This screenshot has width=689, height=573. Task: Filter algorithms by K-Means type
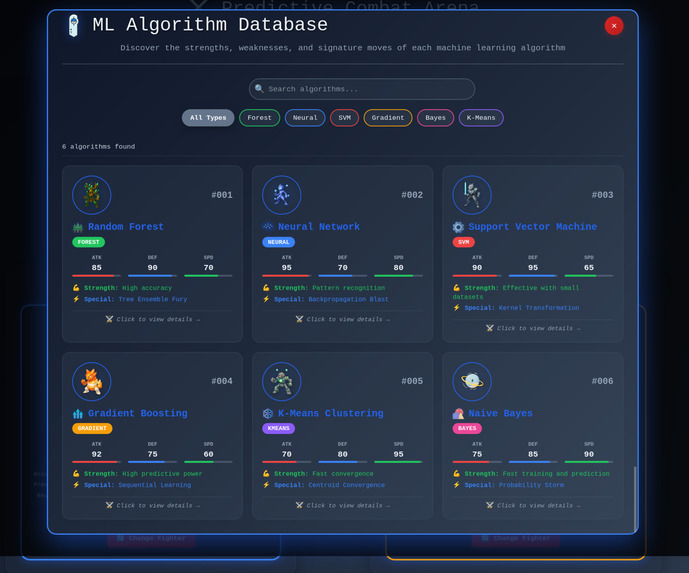click(481, 118)
